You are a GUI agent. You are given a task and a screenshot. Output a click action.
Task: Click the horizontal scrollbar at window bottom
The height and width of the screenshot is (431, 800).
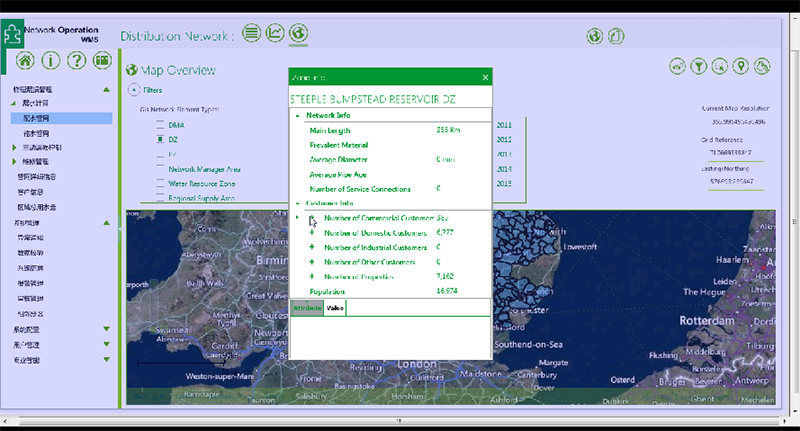click(x=400, y=420)
